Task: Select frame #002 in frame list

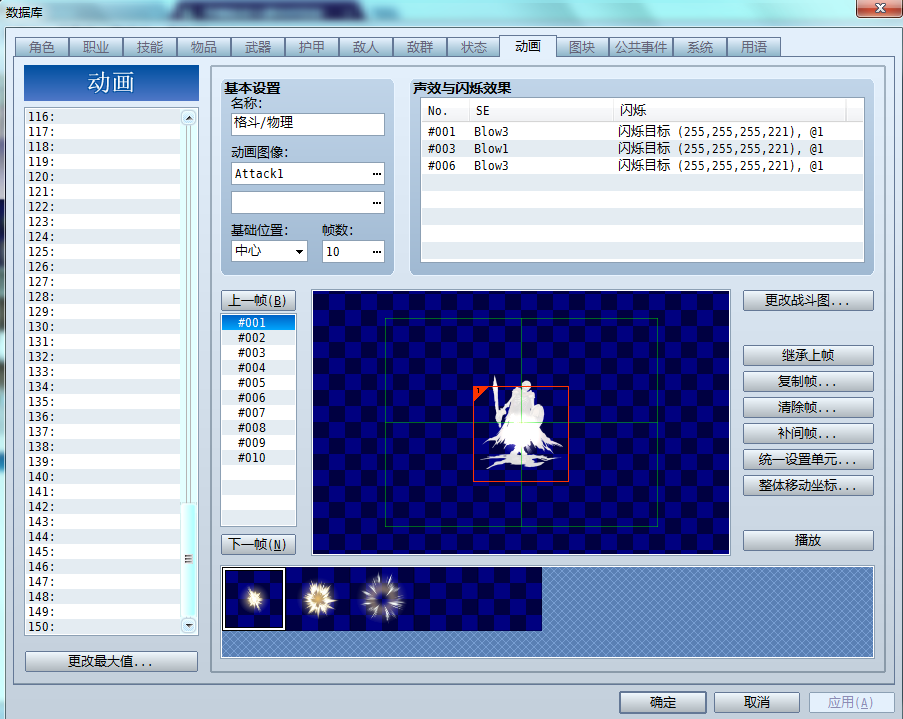Action: [258, 338]
